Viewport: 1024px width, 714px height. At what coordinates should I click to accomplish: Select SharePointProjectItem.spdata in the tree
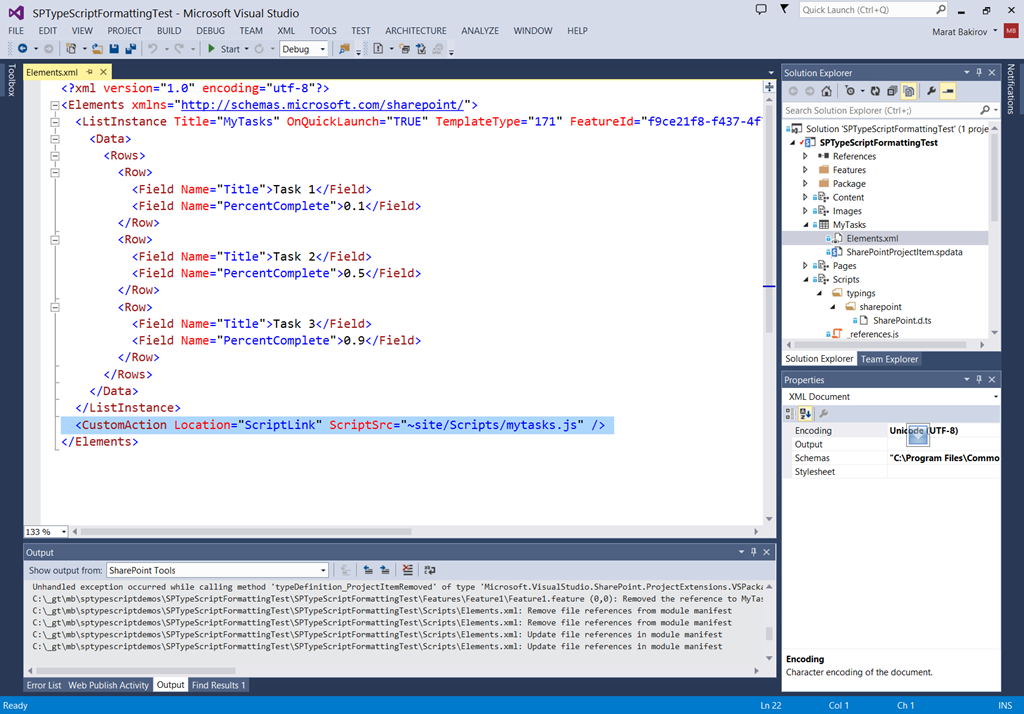tap(904, 252)
